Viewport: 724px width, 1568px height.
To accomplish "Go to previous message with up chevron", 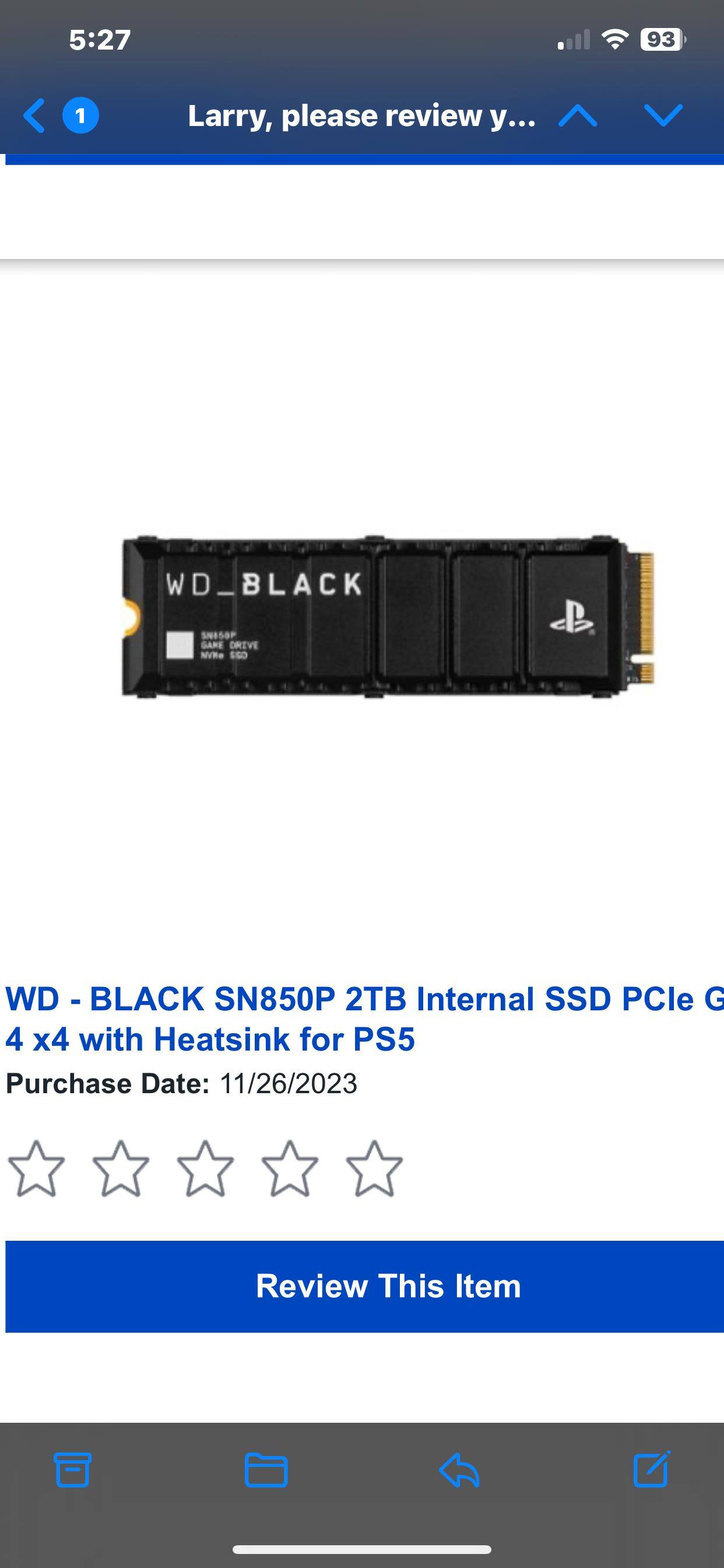I will tap(577, 116).
